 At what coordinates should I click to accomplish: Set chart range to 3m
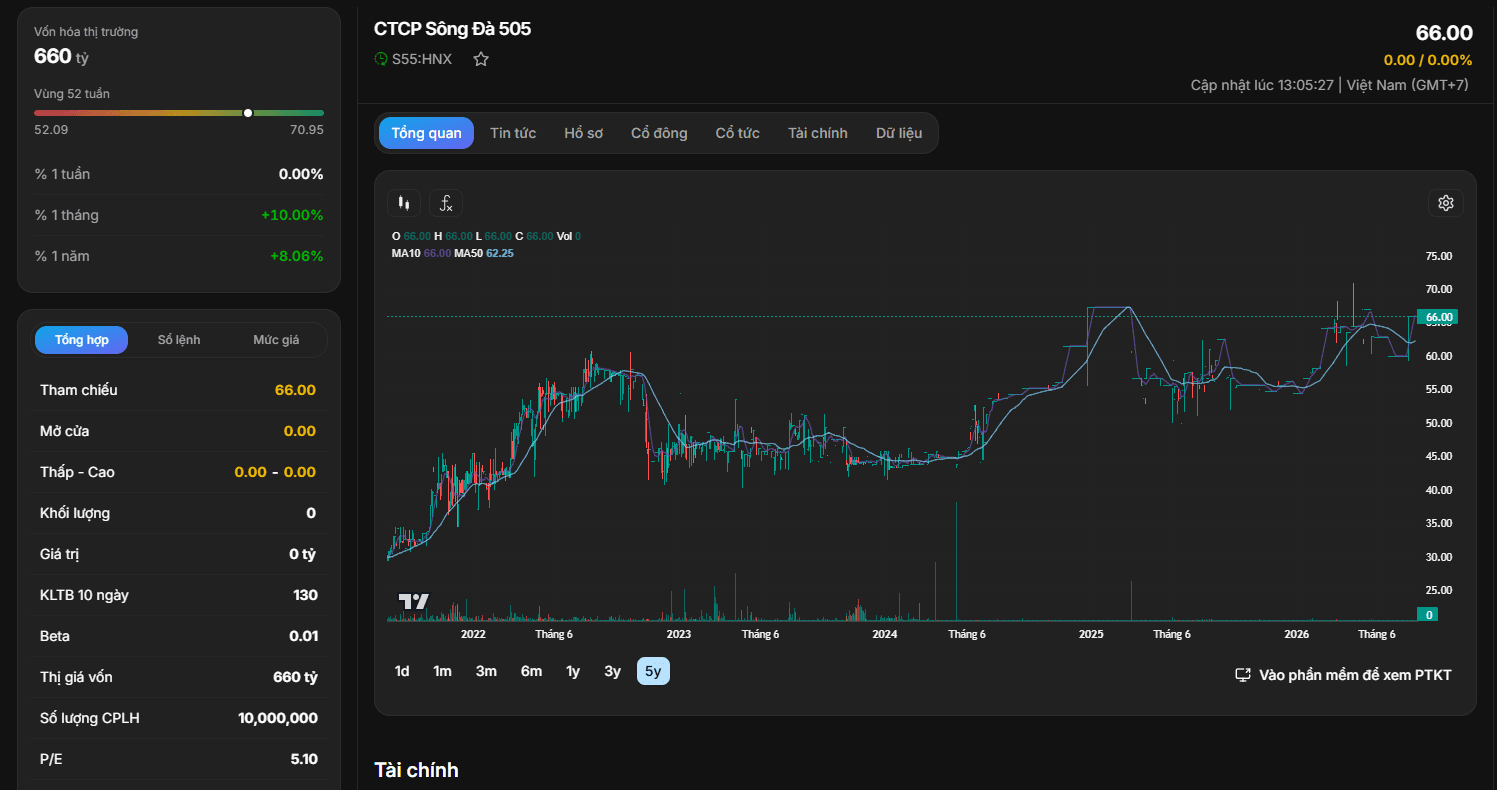click(486, 671)
